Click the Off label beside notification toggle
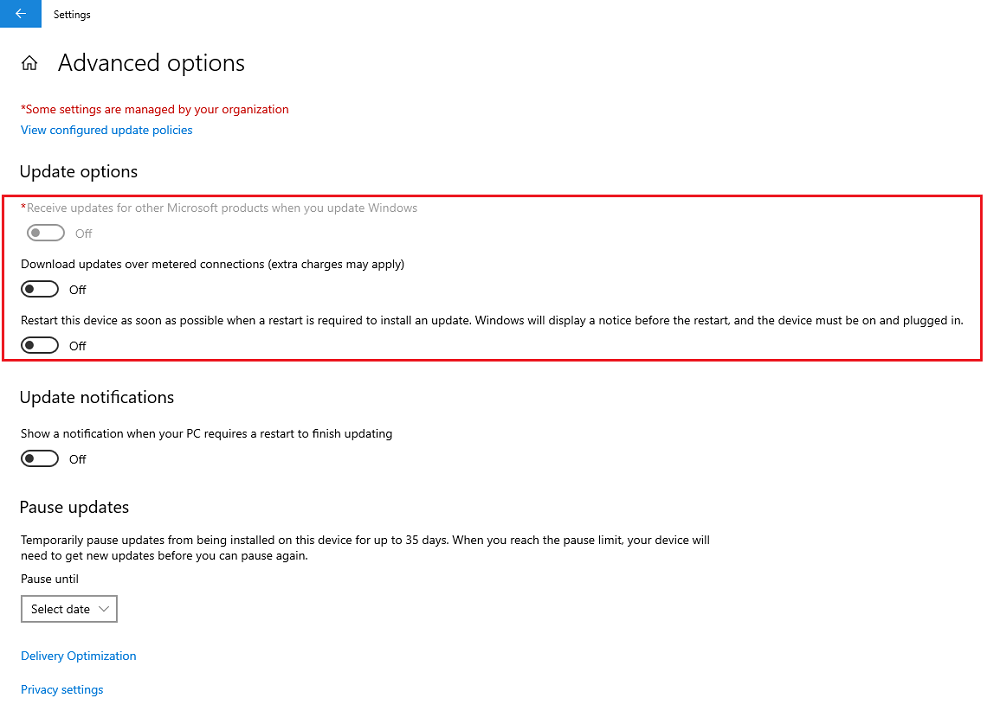This screenshot has width=1000, height=715. (78, 460)
